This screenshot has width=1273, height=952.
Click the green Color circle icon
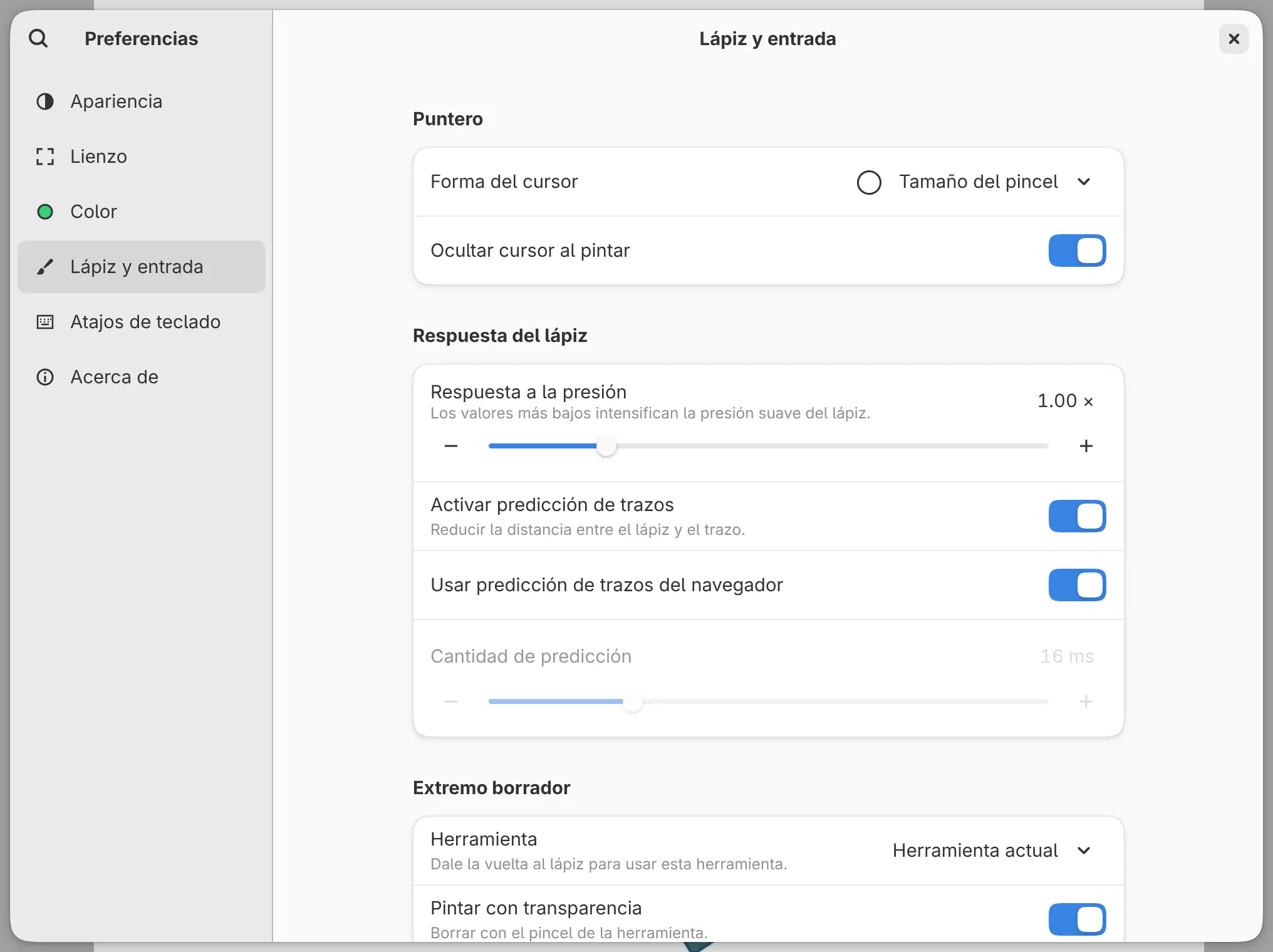point(45,212)
